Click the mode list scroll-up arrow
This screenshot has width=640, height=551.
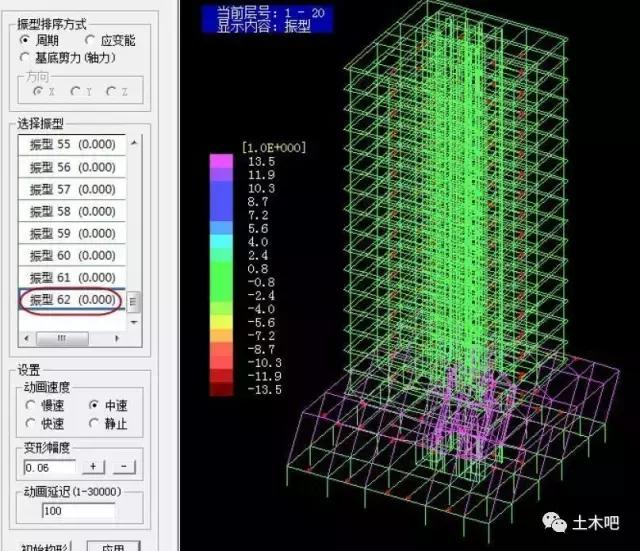click(134, 143)
